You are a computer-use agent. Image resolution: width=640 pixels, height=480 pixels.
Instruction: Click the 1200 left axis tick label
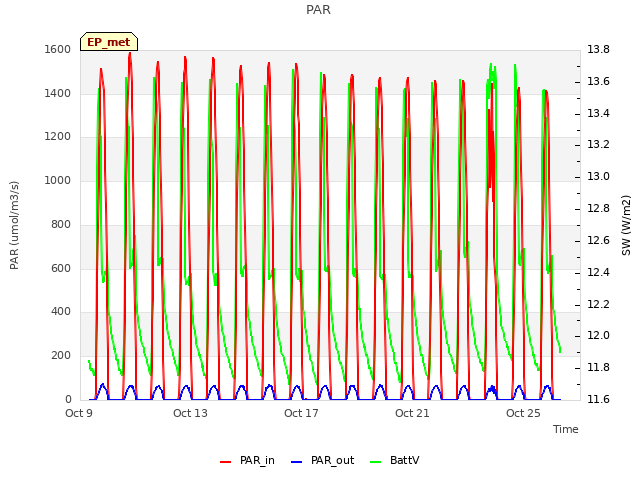pyautogui.click(x=58, y=137)
